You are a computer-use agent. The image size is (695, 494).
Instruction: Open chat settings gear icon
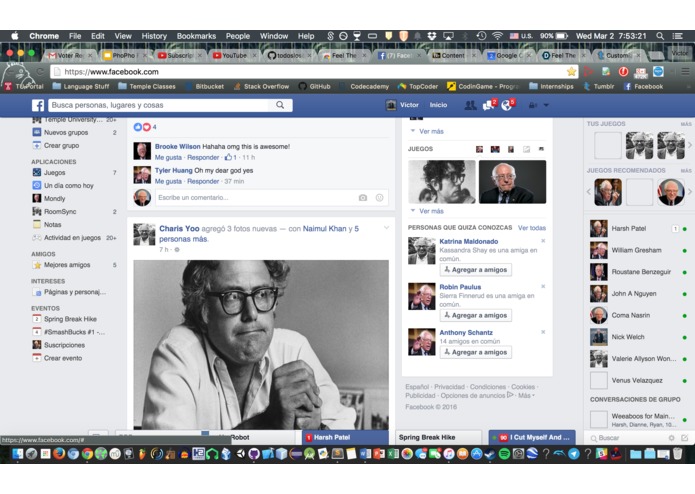(x=672, y=438)
